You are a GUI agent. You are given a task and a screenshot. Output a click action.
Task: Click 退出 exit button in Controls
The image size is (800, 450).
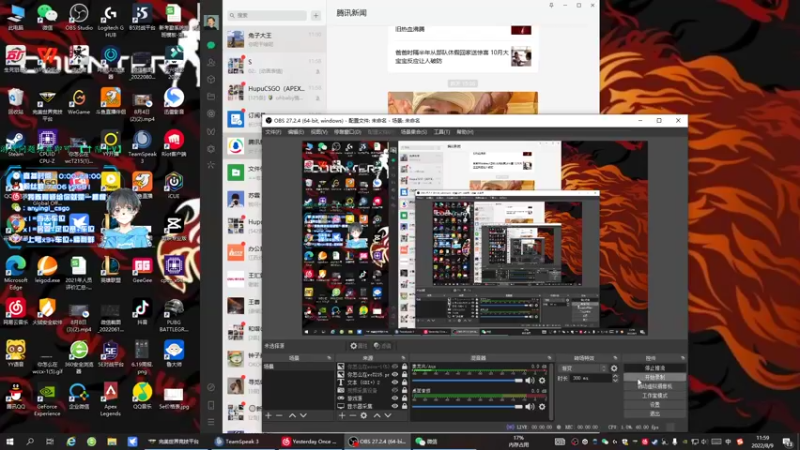[x=655, y=414]
